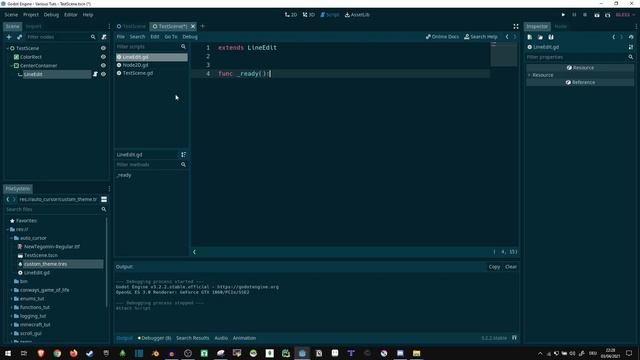The width and height of the screenshot is (640, 360).
Task: Click Reference class button in Inspector
Action: click(x=580, y=82)
